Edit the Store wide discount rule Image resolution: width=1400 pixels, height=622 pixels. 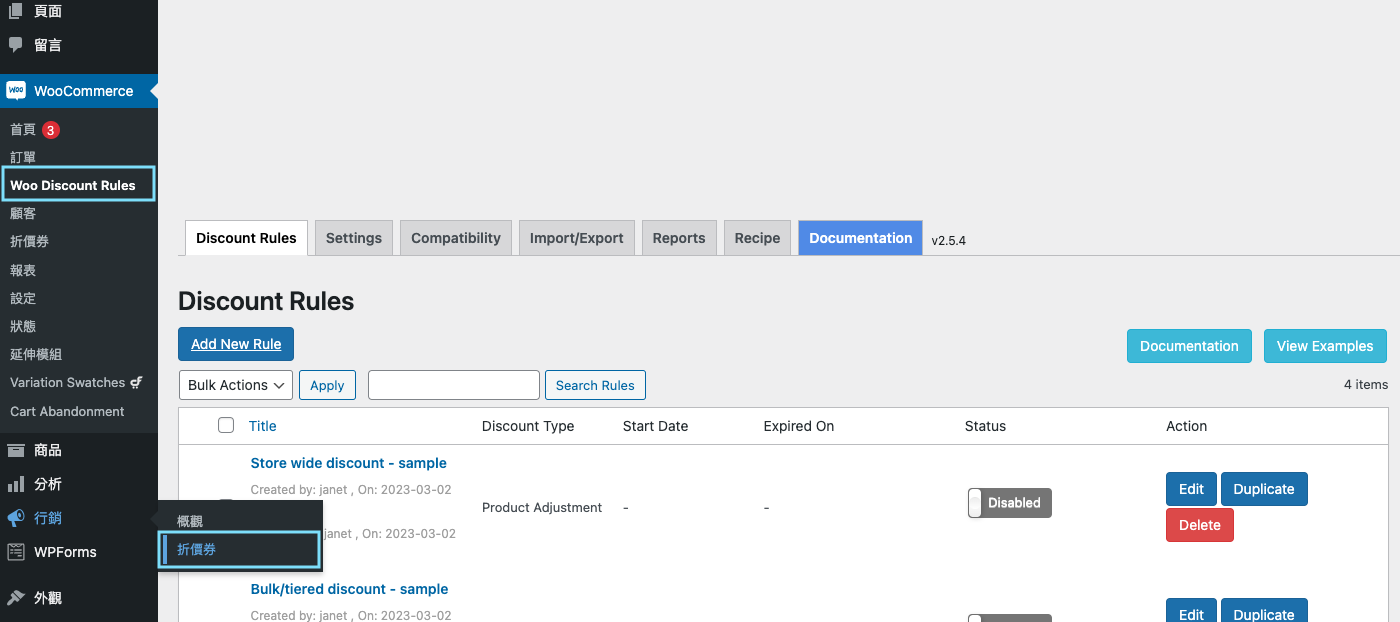click(x=1191, y=489)
